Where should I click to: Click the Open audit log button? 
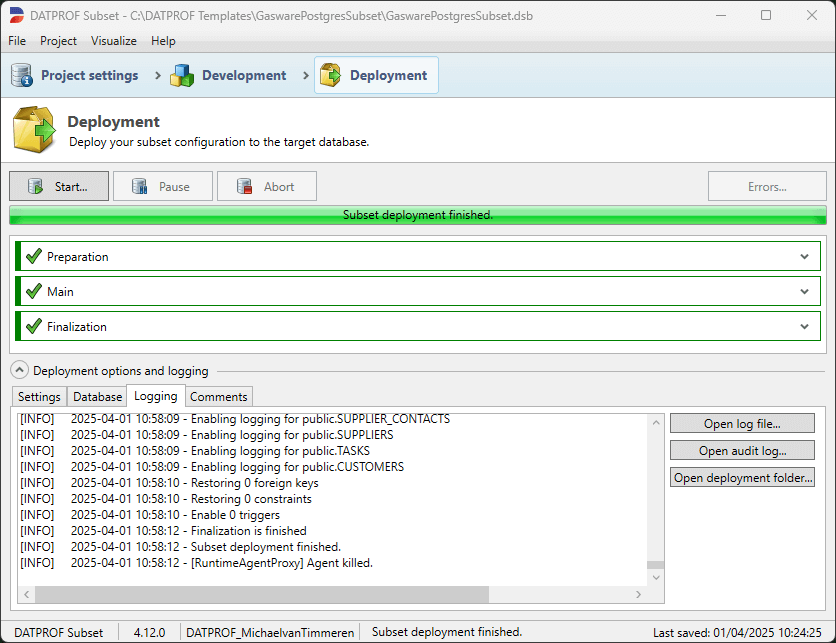741,450
